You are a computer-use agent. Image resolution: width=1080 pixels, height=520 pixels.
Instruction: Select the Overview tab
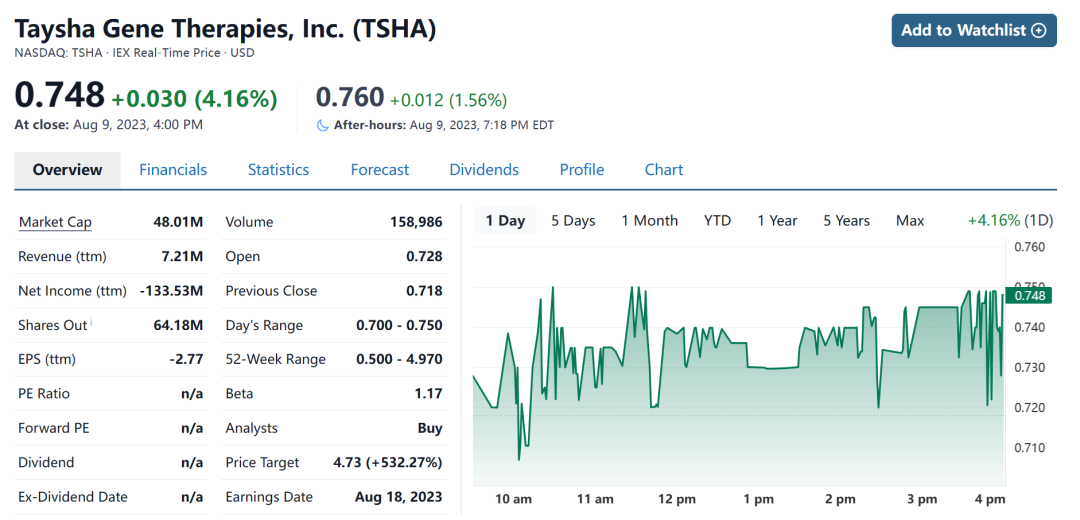pos(68,170)
